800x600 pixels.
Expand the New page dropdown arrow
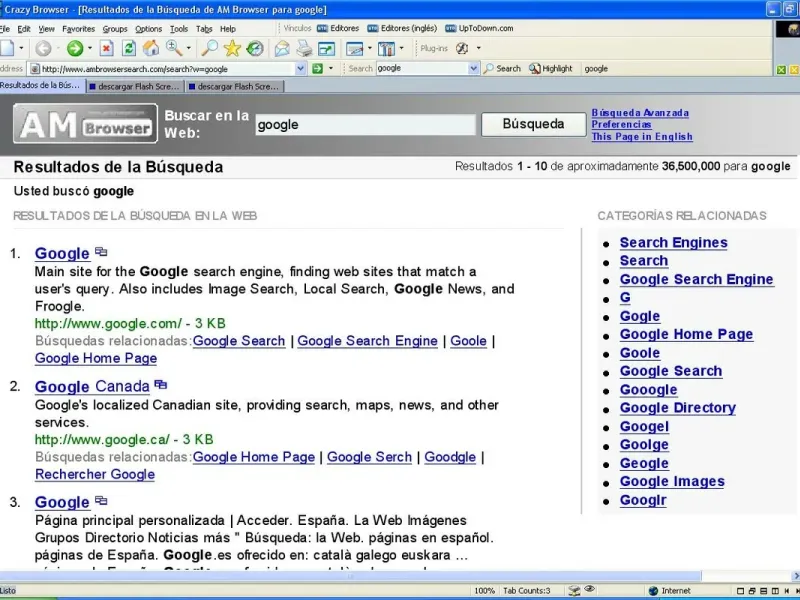click(x=21, y=48)
